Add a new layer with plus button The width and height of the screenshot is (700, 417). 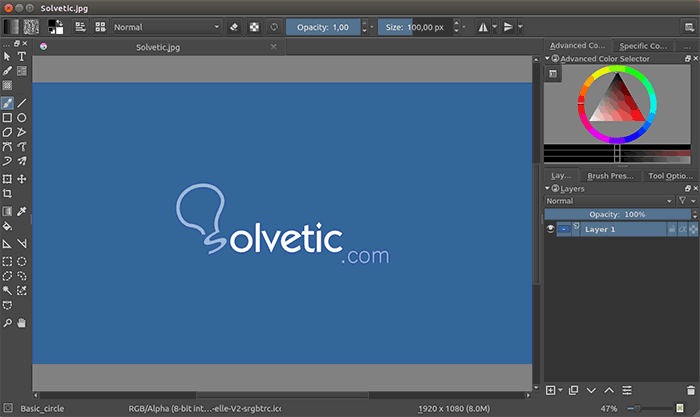pyautogui.click(x=551, y=391)
